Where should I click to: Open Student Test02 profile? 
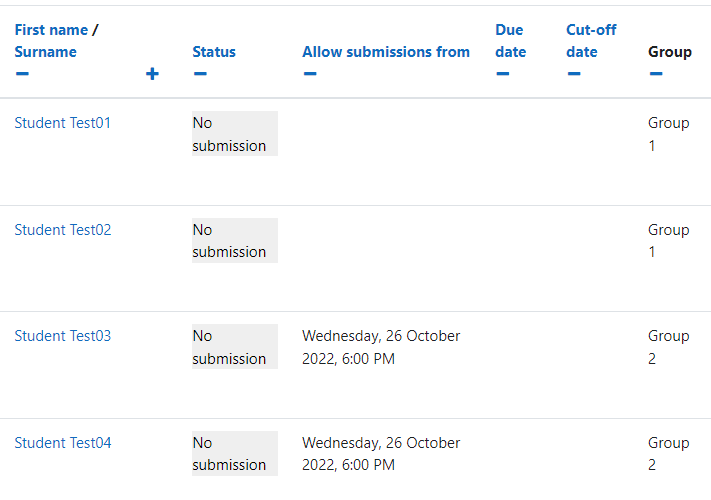63,230
